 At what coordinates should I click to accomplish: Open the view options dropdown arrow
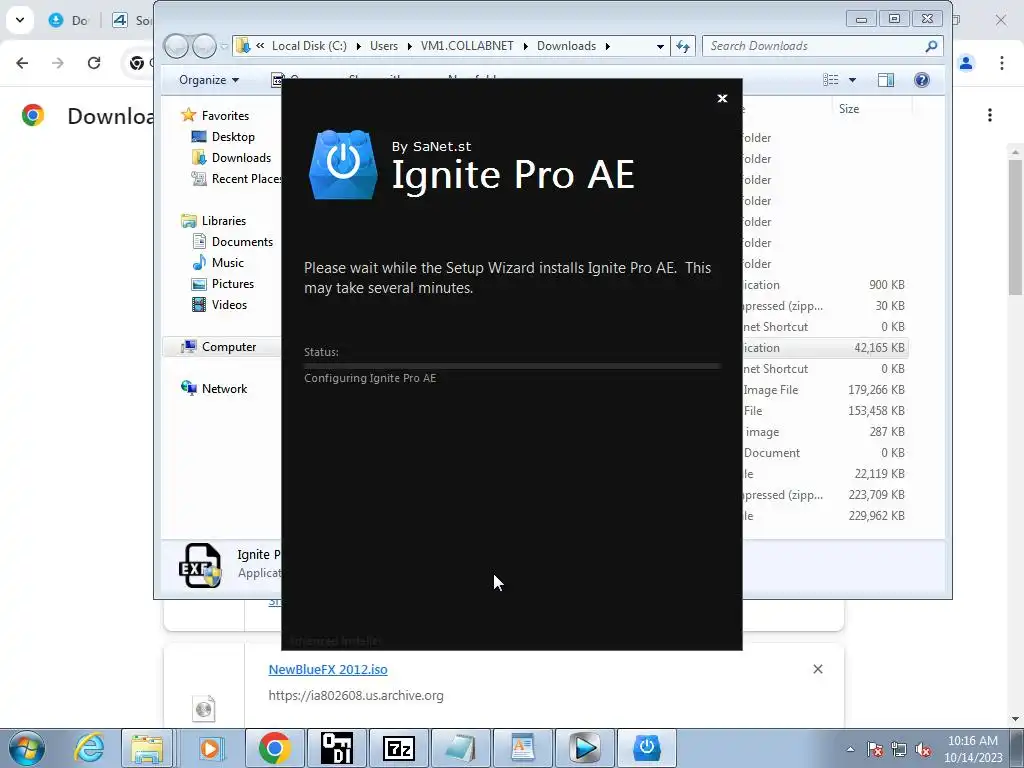(x=852, y=80)
